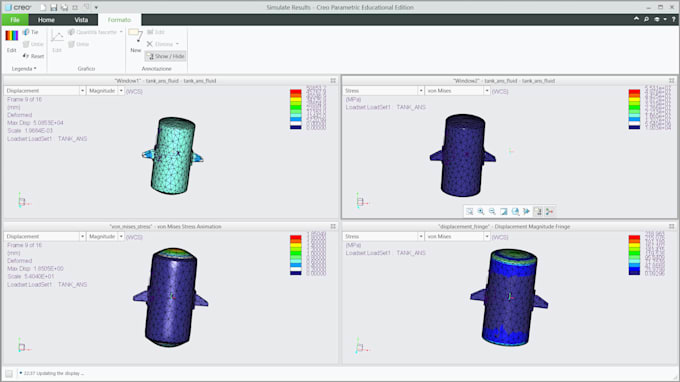The width and height of the screenshot is (680, 382).
Task: Switch to the Home ribbon tab
Action: [x=46, y=20]
